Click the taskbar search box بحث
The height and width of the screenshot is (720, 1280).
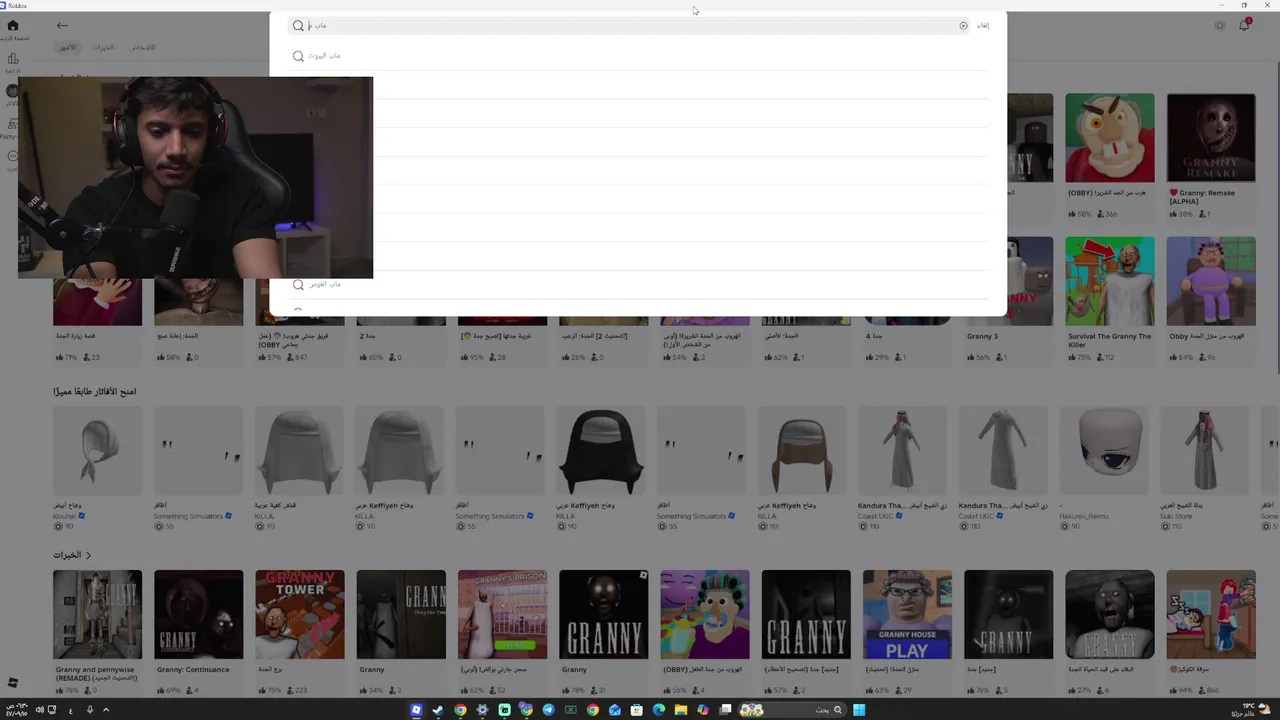point(793,710)
